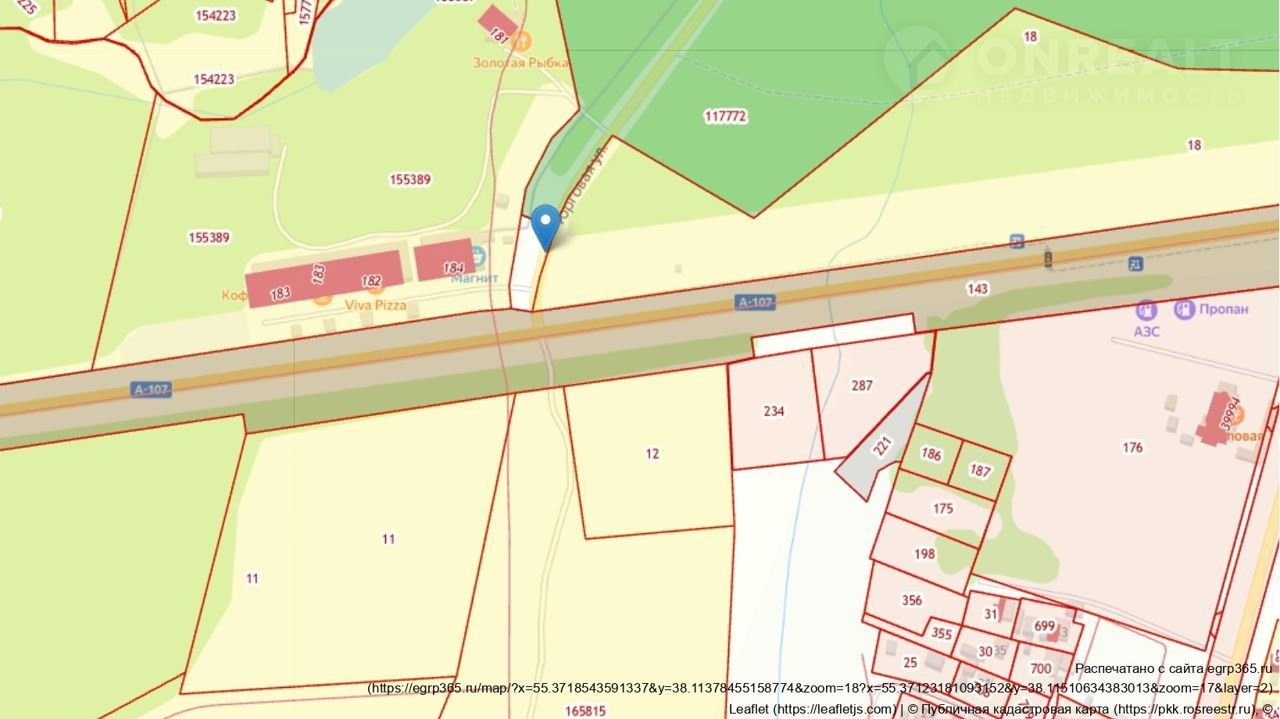The image size is (1280, 719).
Task: Click the A-107 road shield near parcel 143
Action: pos(755,302)
